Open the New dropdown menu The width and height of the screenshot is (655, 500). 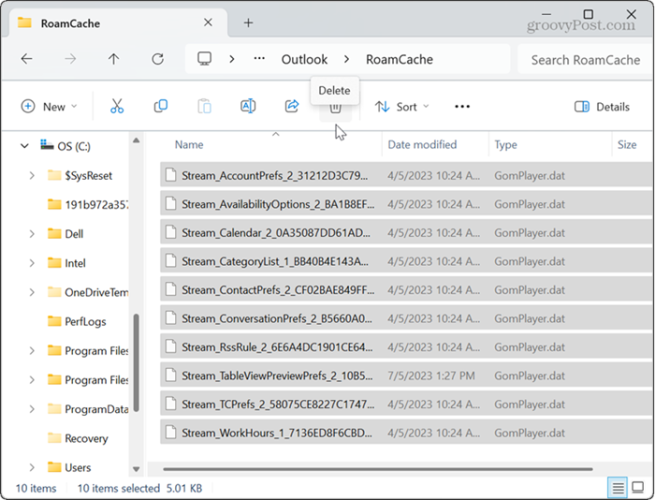click(x=49, y=107)
